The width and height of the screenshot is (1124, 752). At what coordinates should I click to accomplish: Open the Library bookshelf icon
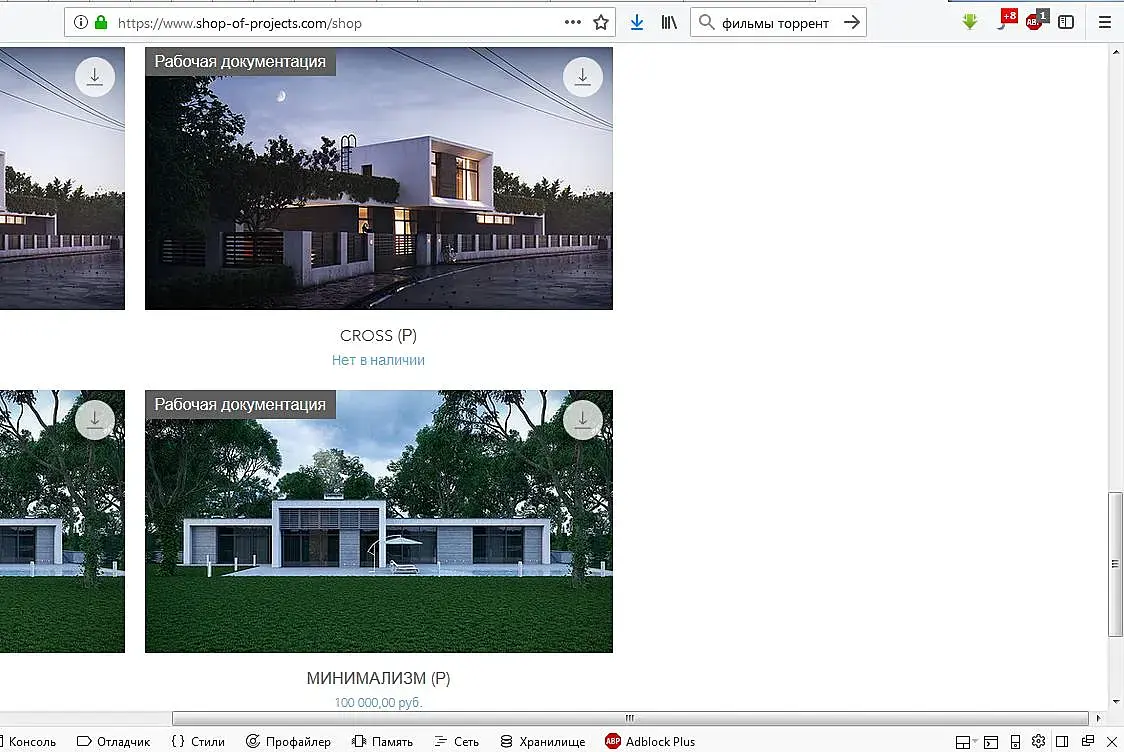(669, 22)
